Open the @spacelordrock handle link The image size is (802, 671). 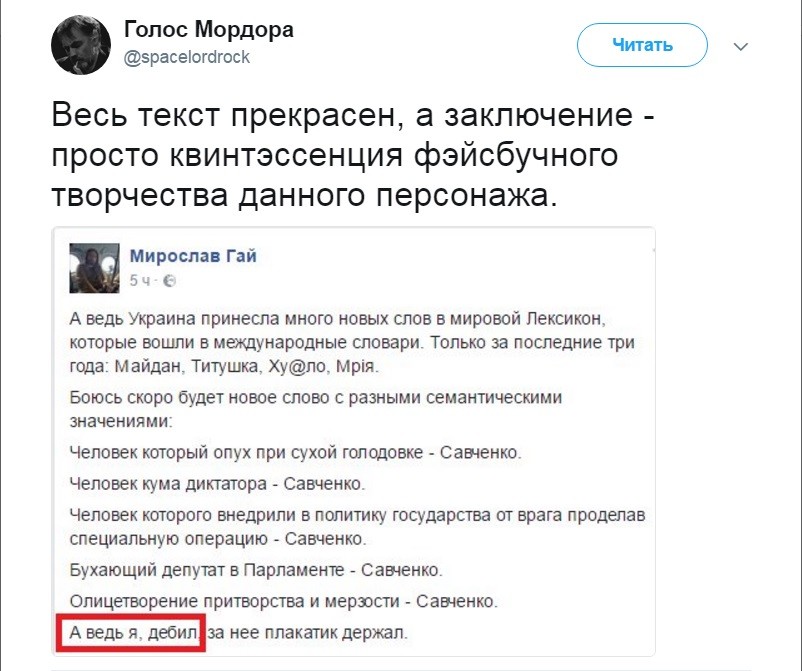[x=187, y=57]
